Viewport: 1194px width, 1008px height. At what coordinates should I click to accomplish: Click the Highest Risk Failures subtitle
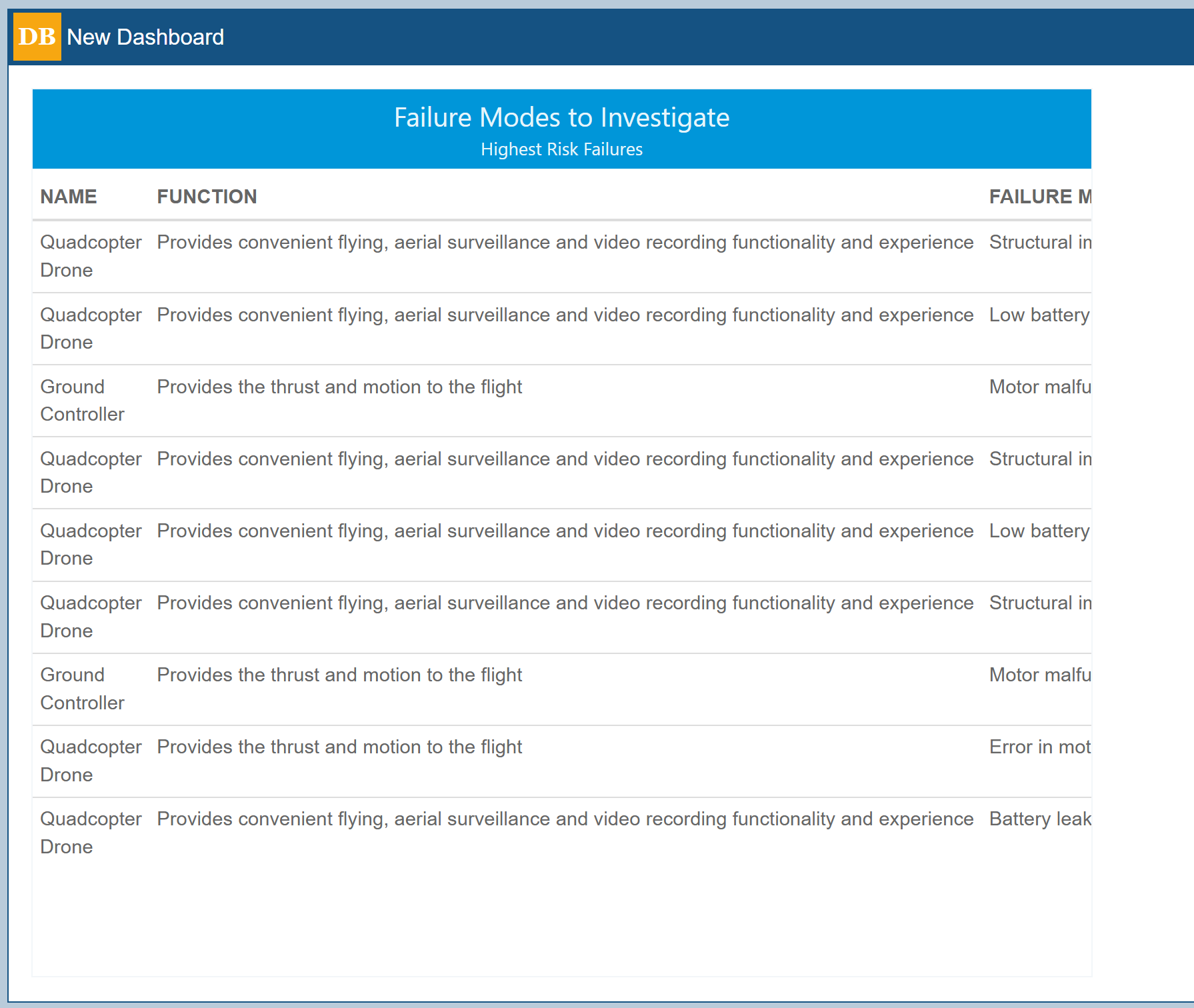click(561, 149)
